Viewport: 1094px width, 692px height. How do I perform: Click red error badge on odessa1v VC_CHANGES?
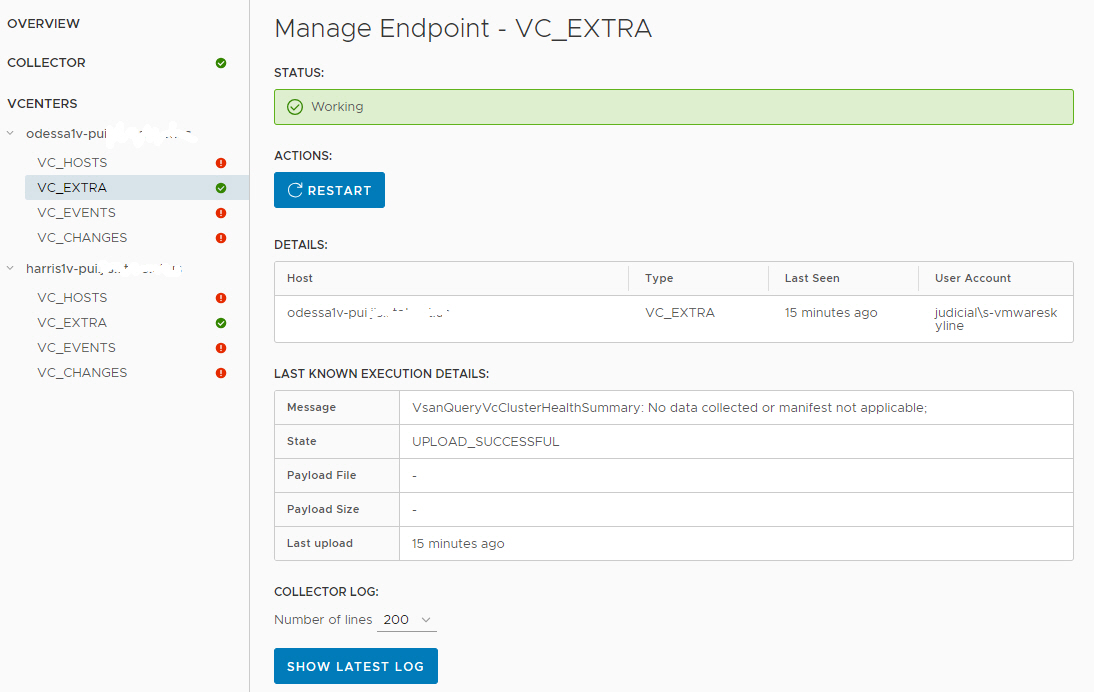tap(220, 237)
